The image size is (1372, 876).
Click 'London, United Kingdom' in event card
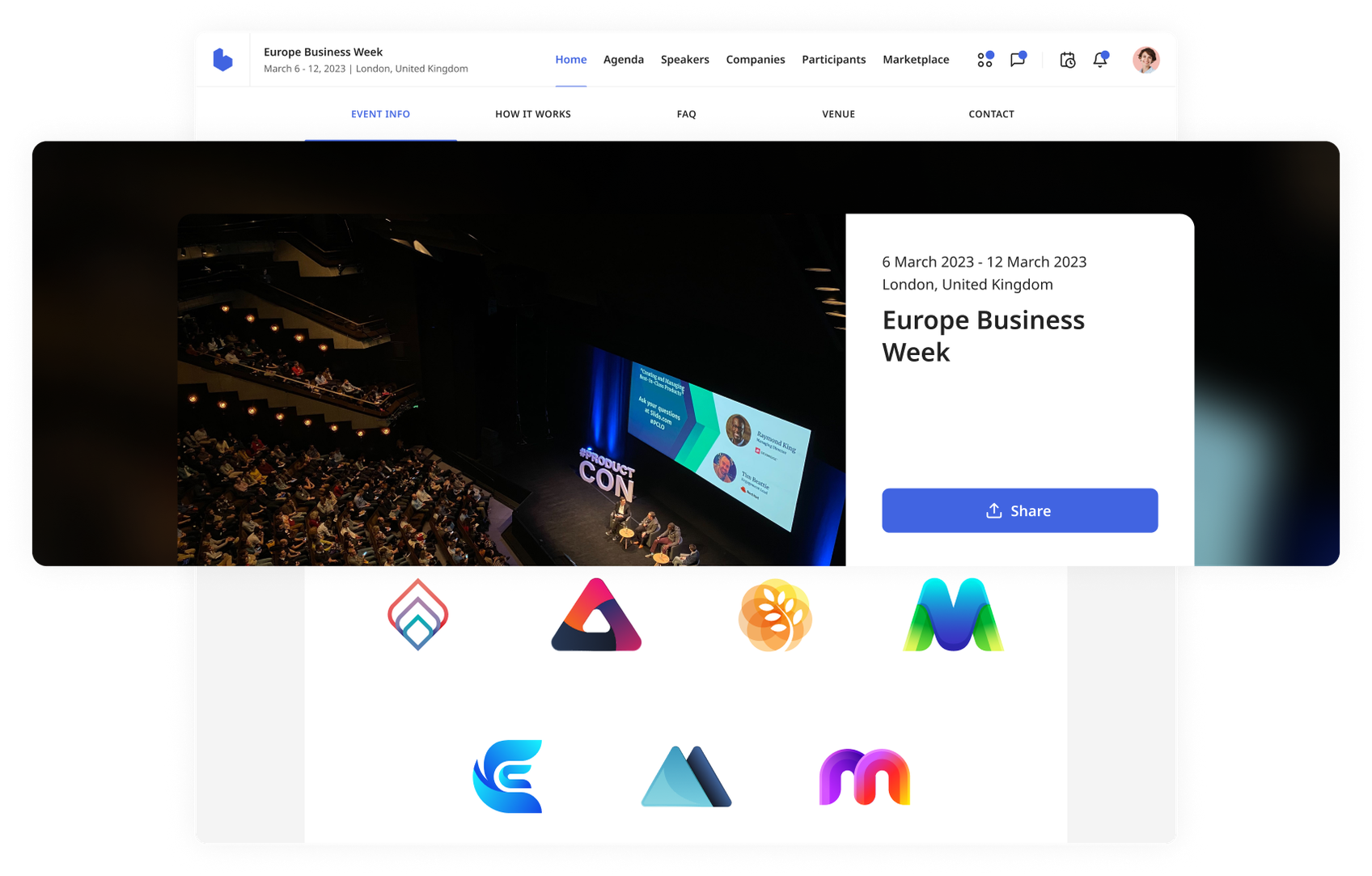point(967,285)
